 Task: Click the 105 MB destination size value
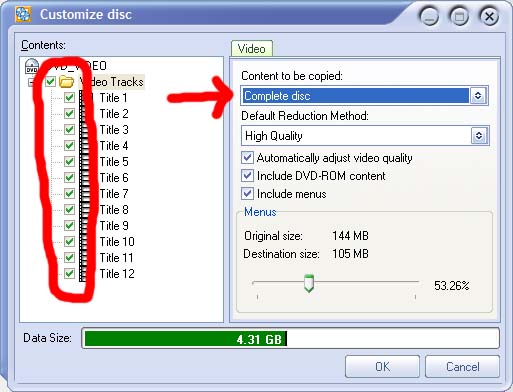350,254
